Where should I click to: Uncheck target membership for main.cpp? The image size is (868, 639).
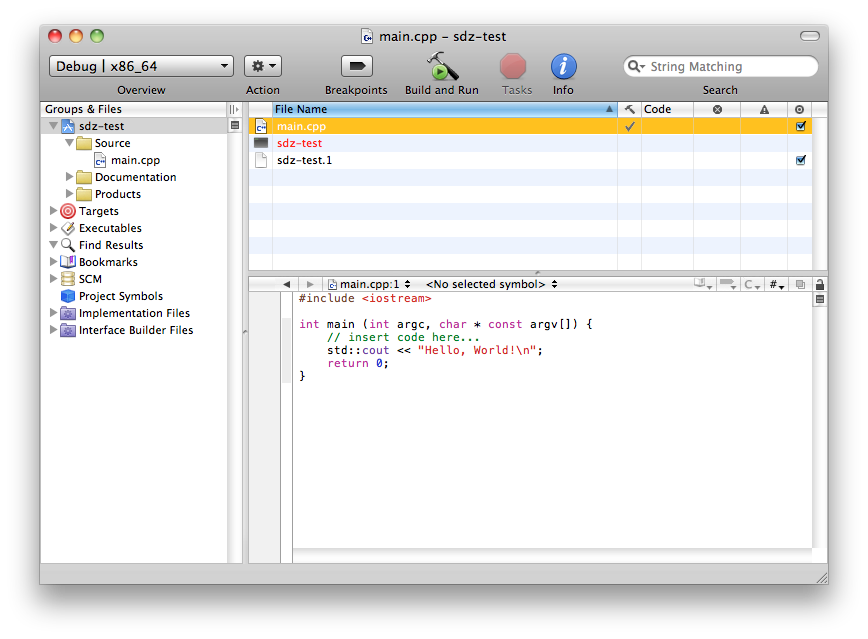click(x=800, y=126)
